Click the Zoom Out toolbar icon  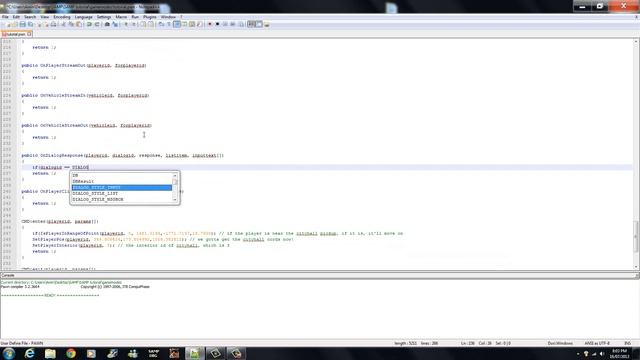(133, 24)
